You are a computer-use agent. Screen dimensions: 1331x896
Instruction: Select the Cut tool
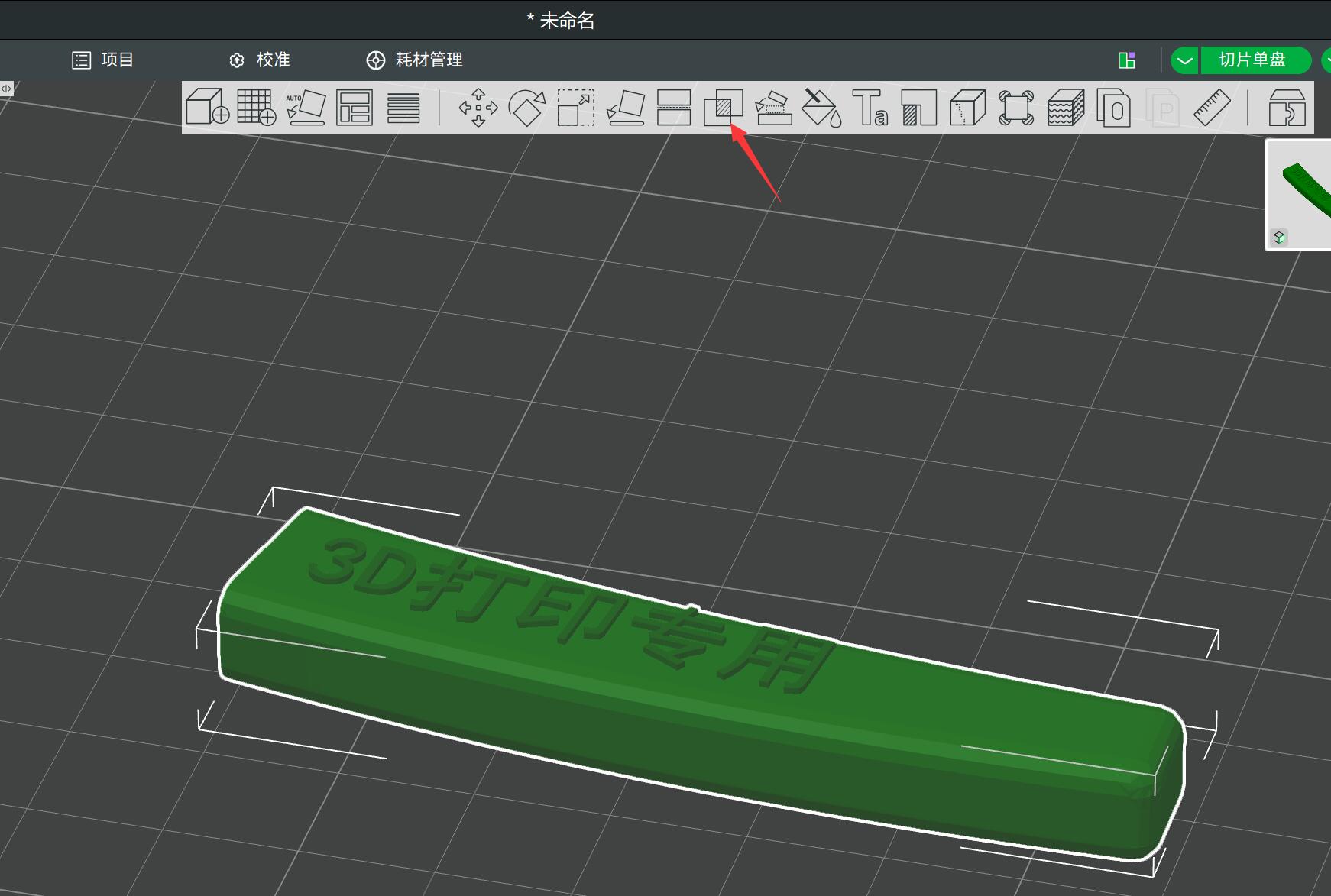click(x=674, y=107)
